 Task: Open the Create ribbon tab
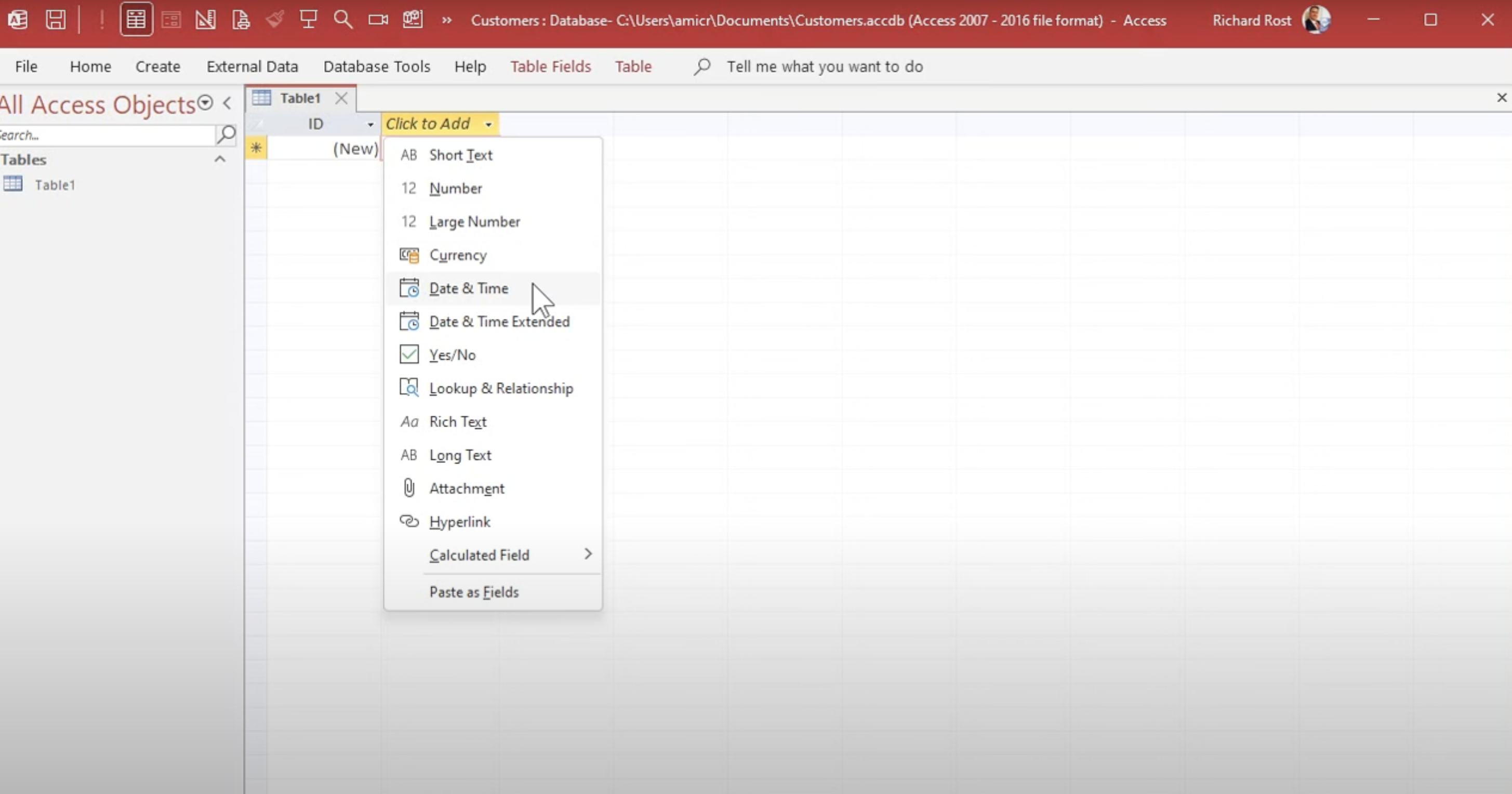[158, 67]
